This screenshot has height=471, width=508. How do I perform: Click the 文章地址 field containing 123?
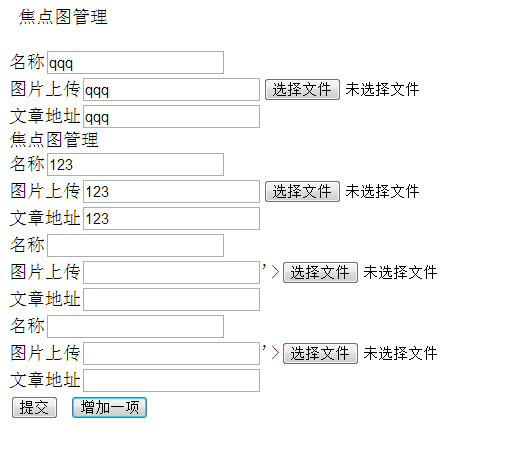(x=171, y=218)
